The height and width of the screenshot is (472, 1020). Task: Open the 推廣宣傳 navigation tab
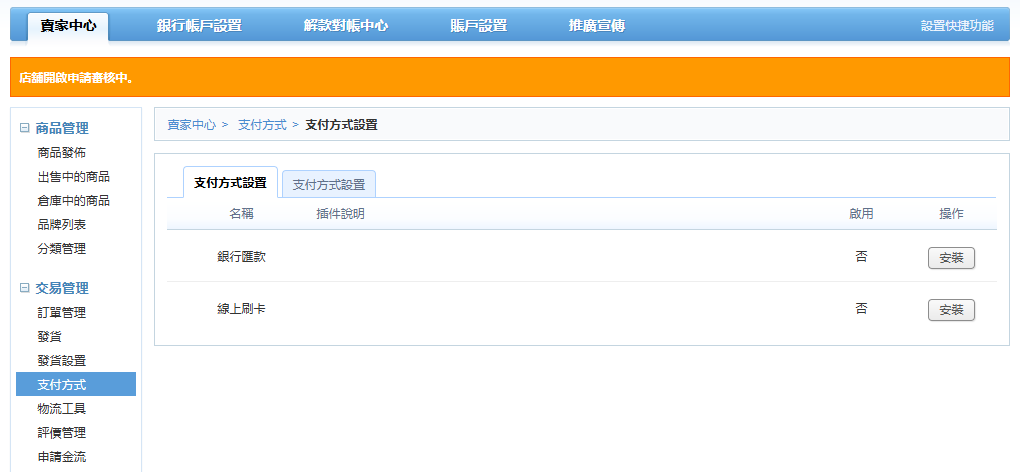(x=596, y=26)
